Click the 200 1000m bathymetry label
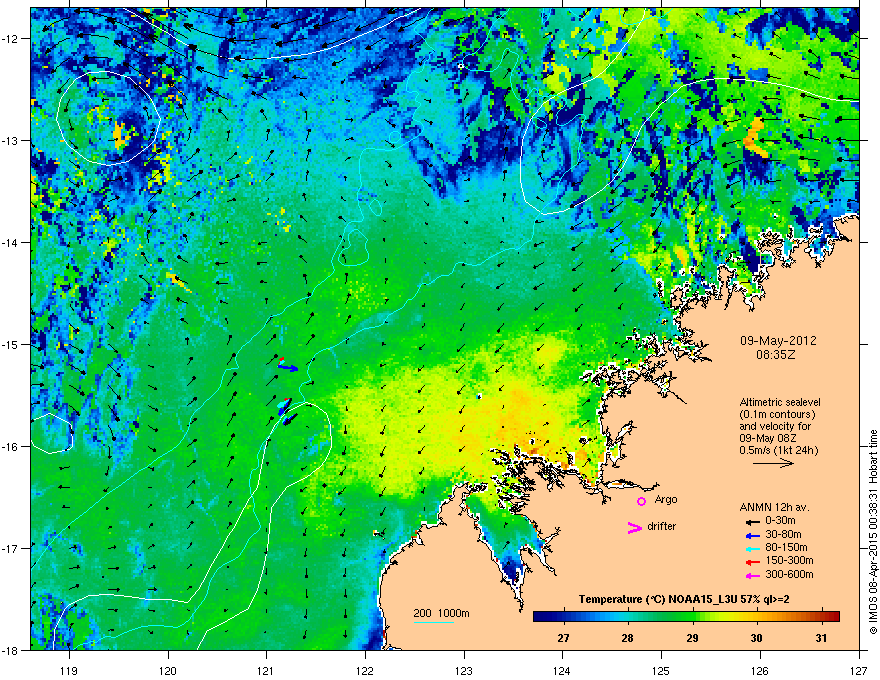The width and height of the screenshot is (880, 680). (441, 613)
